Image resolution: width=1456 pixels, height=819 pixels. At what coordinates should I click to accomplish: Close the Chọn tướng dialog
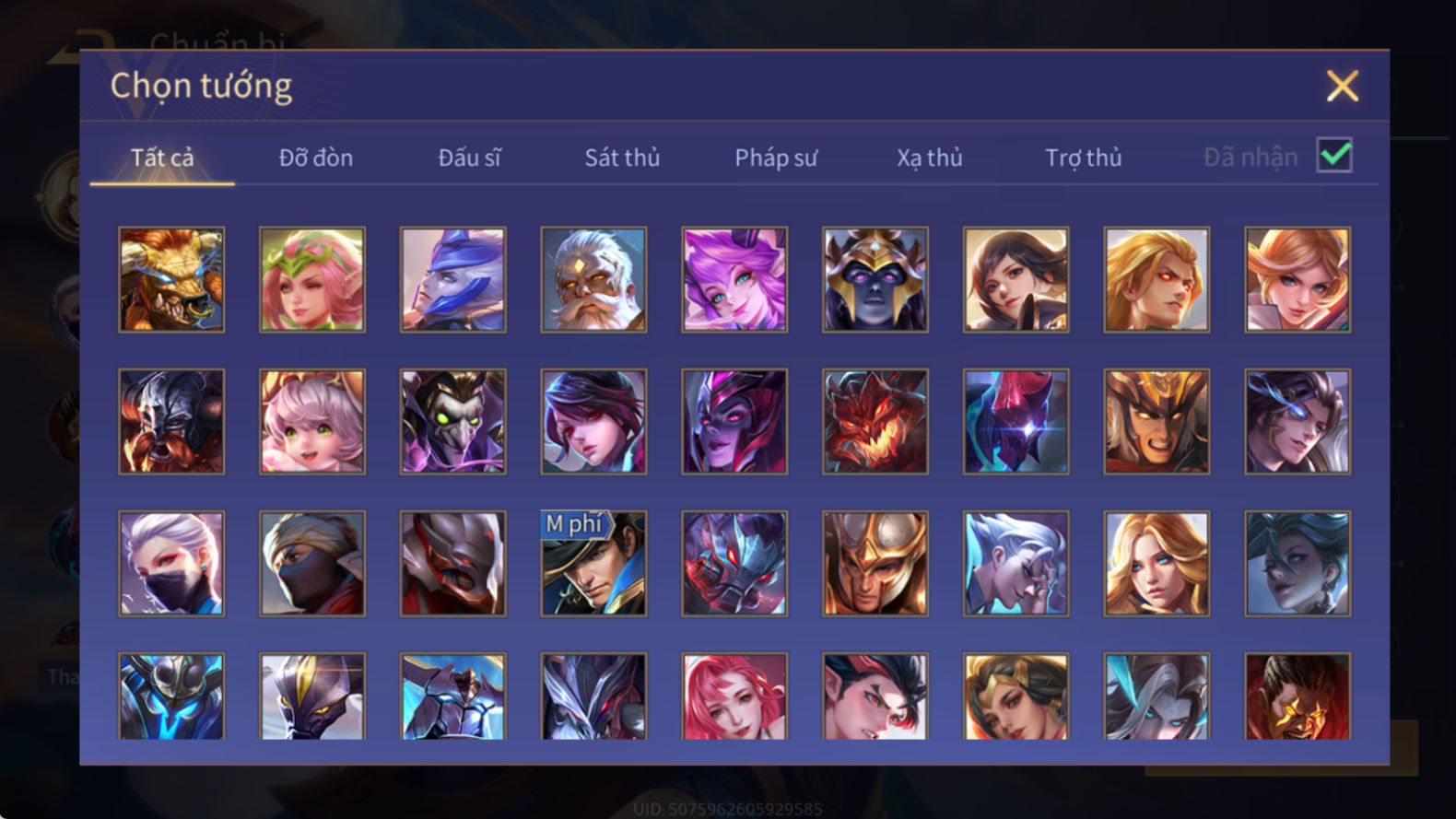point(1343,86)
